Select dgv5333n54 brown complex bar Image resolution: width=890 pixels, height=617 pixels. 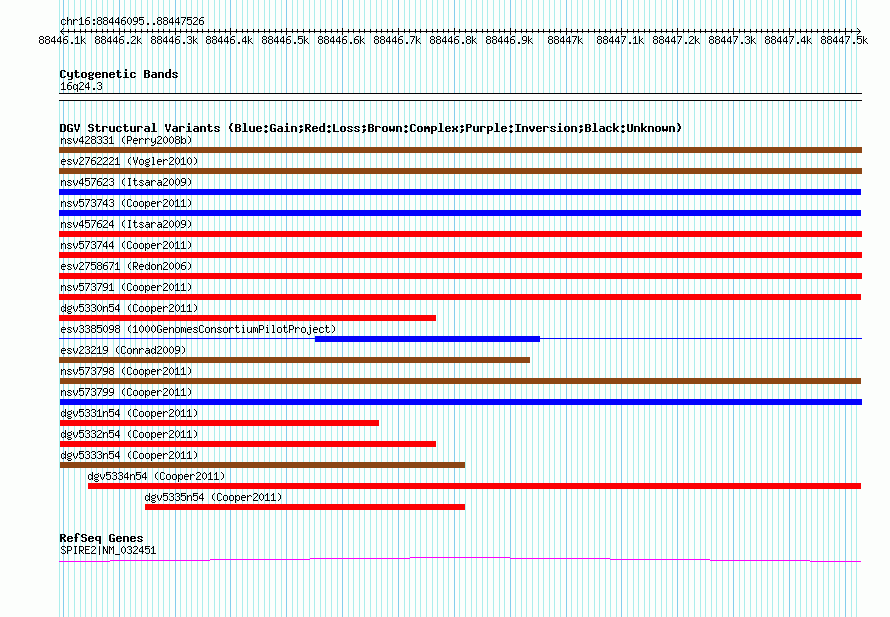tap(262, 465)
